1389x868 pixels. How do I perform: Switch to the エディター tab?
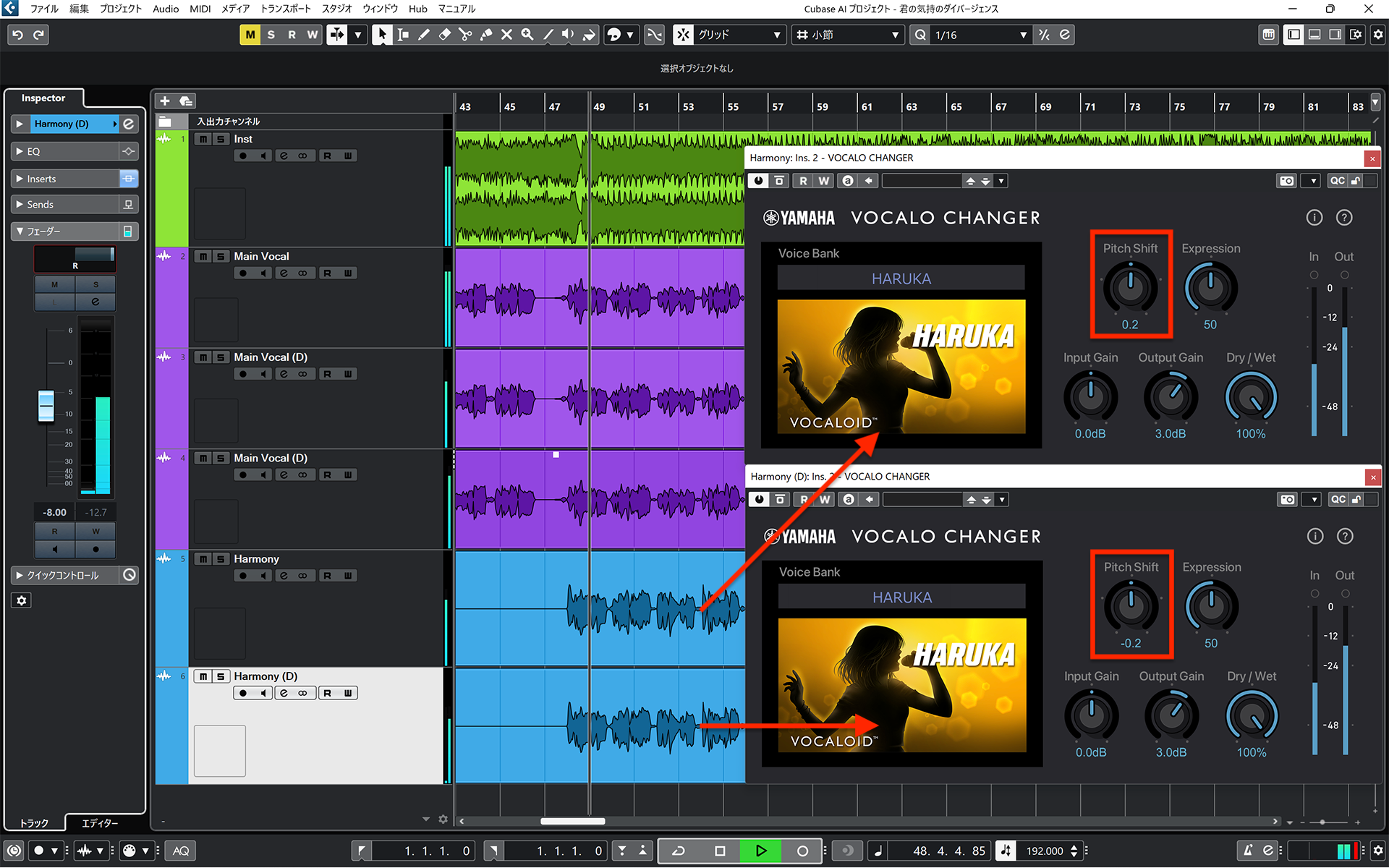tap(101, 822)
